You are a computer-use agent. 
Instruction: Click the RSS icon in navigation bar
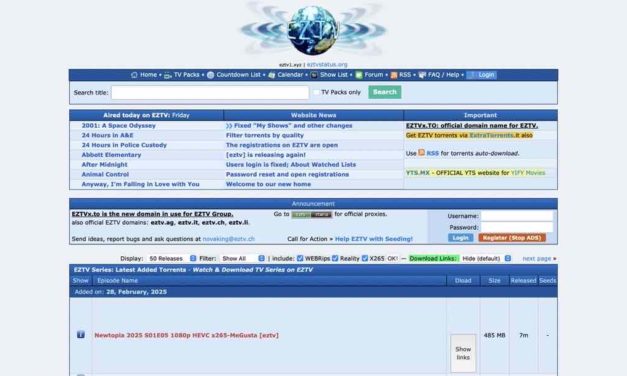coord(394,75)
